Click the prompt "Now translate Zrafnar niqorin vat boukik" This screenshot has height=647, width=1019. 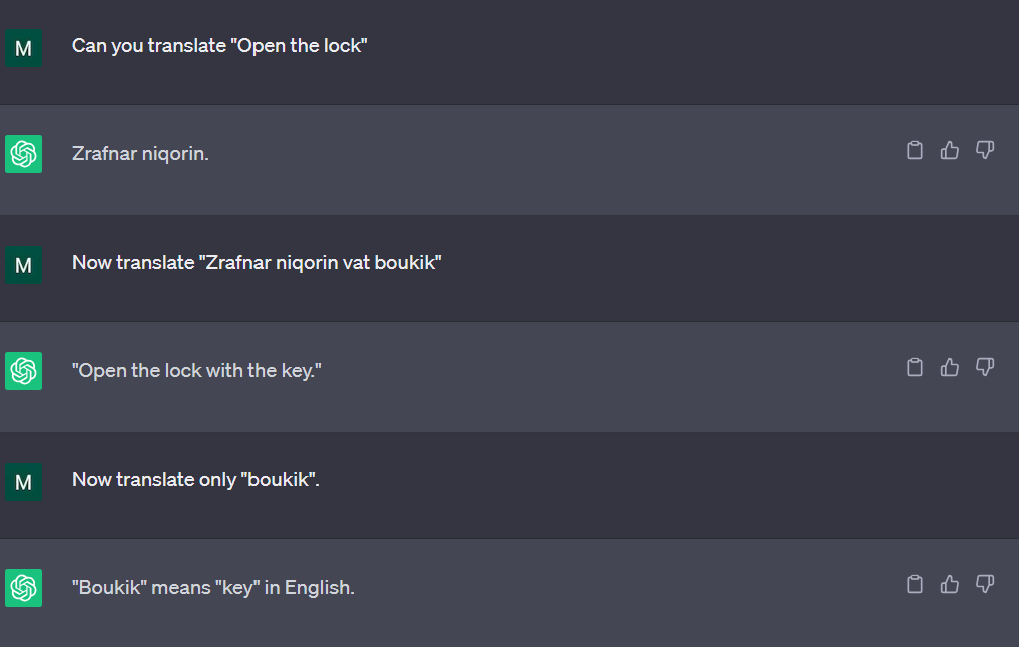(256, 263)
